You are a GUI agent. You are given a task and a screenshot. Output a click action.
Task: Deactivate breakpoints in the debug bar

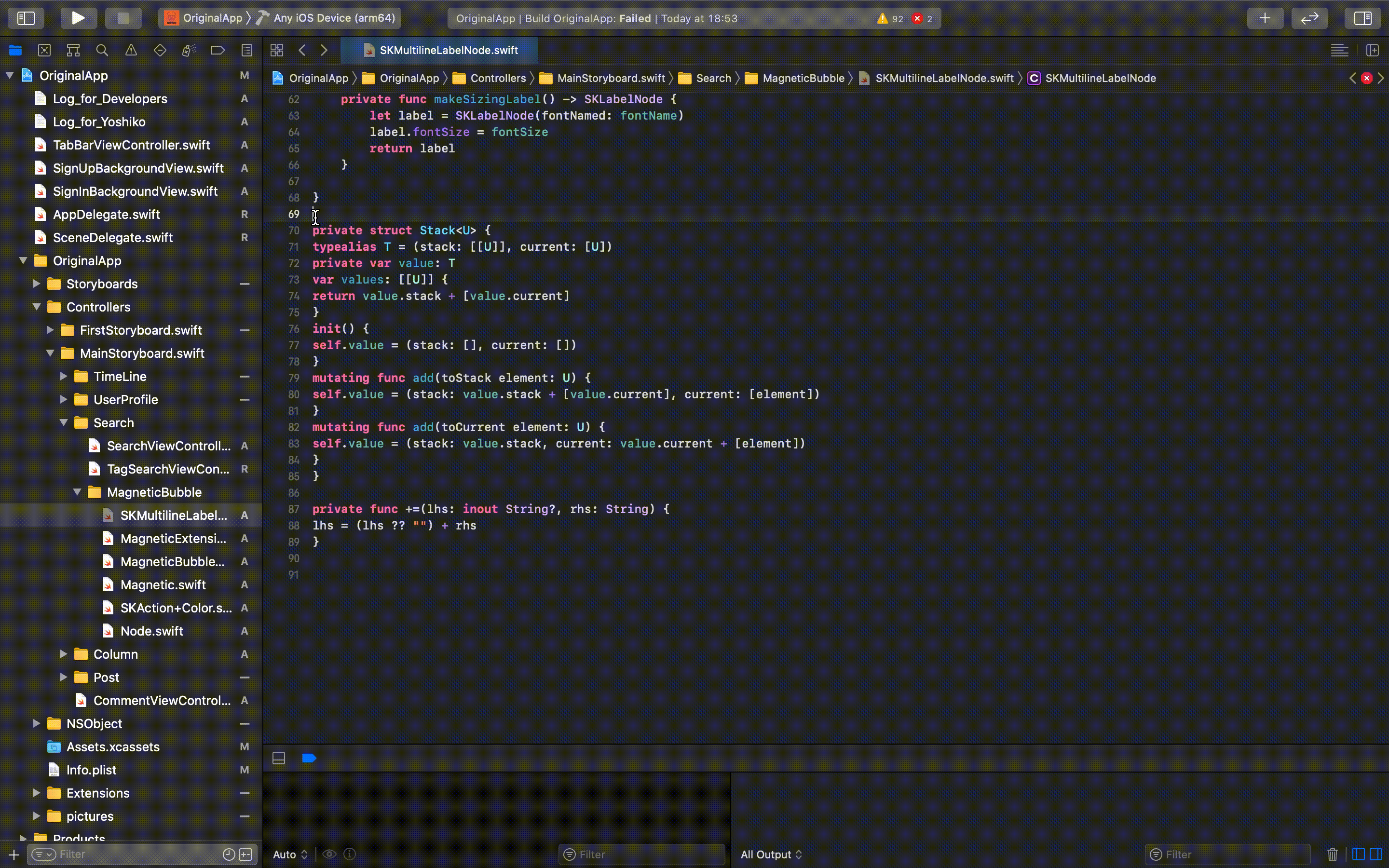tap(309, 758)
